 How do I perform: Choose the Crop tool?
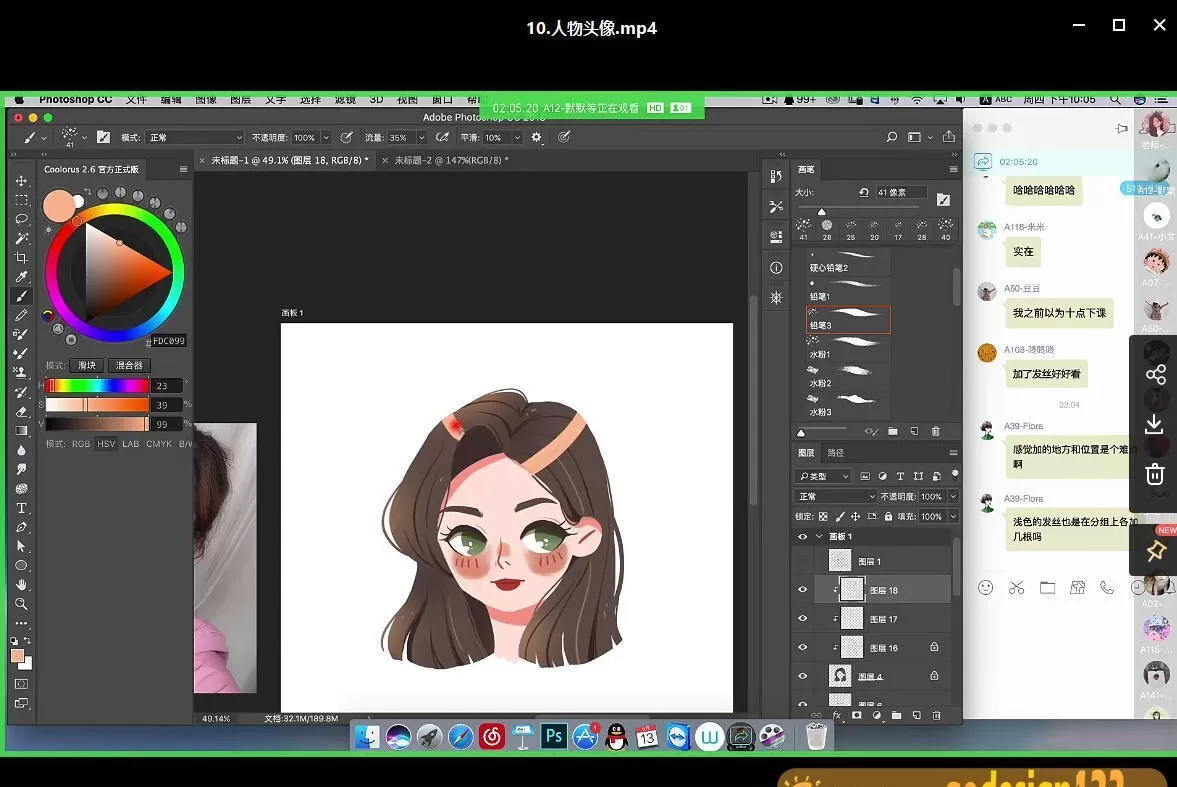point(21,258)
